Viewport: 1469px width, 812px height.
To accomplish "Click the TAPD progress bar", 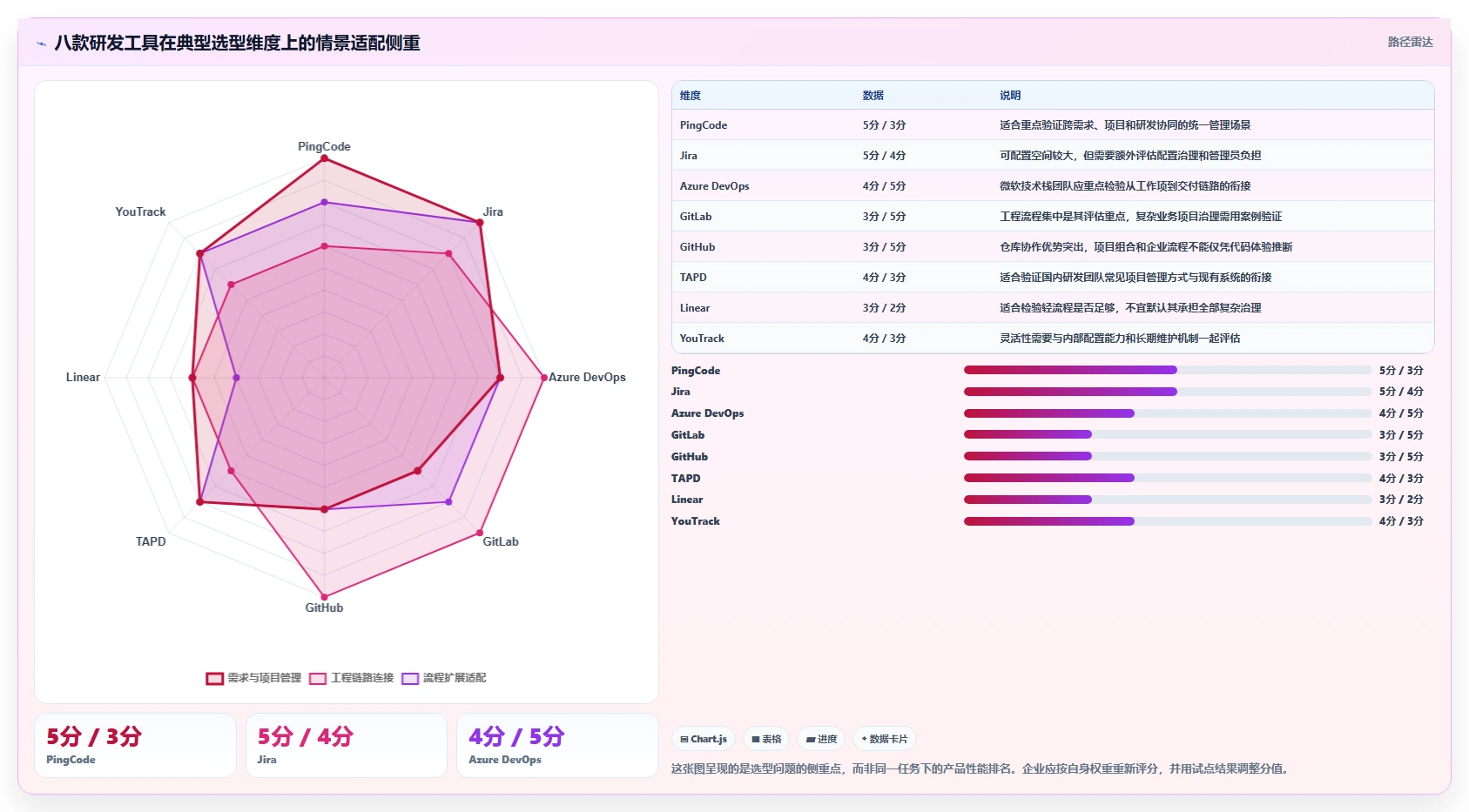I will point(1168,478).
